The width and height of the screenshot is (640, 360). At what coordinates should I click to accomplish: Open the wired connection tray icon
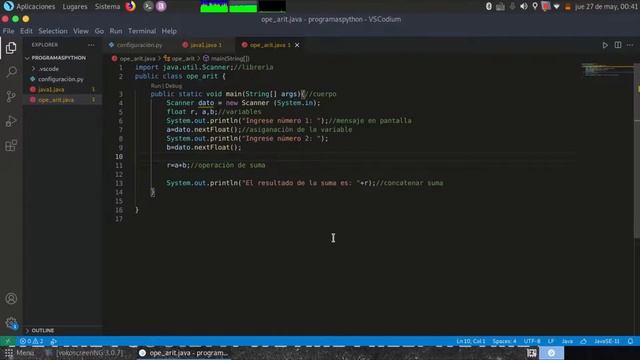[500, 6]
